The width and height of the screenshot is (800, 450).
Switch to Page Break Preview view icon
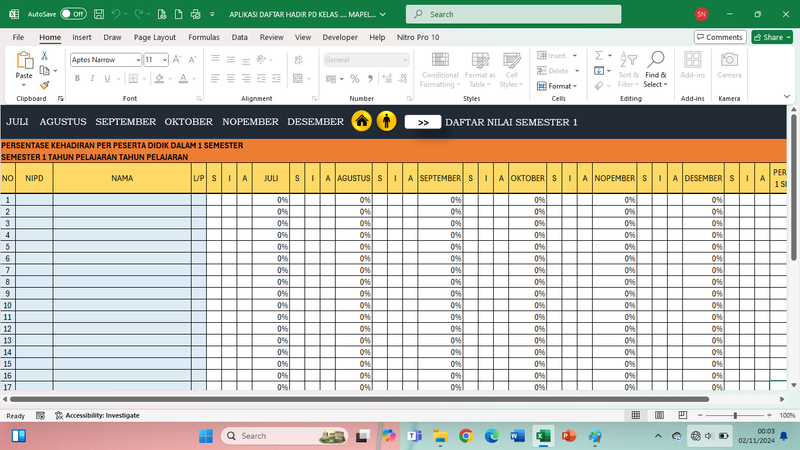point(683,415)
